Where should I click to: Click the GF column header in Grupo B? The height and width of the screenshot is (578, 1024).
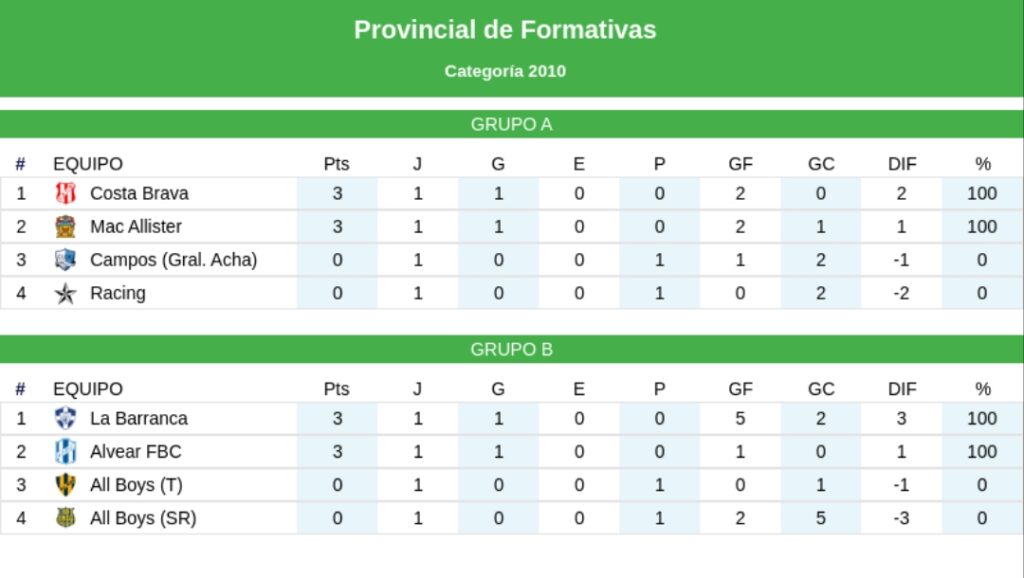tap(741, 389)
